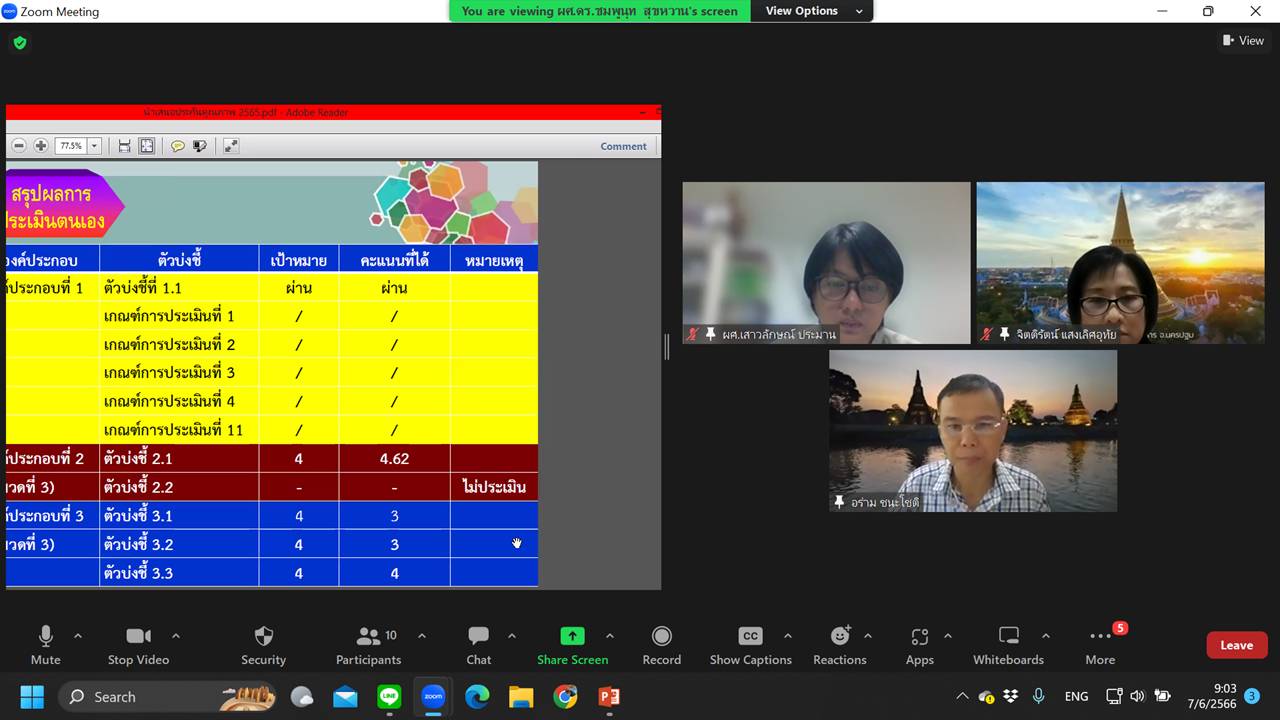Select ผศ.เสาวลักษณ์ ประมาน video tile

tap(826, 263)
